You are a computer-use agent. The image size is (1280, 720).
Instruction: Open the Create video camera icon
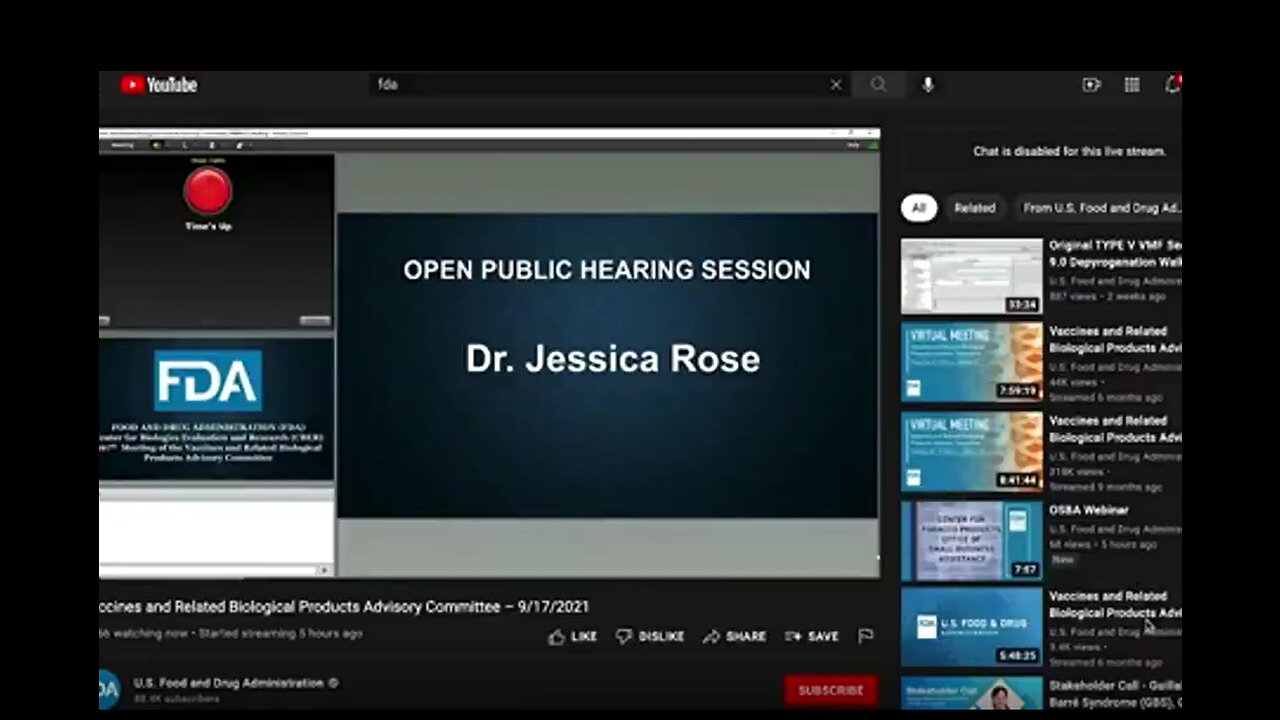(1091, 85)
